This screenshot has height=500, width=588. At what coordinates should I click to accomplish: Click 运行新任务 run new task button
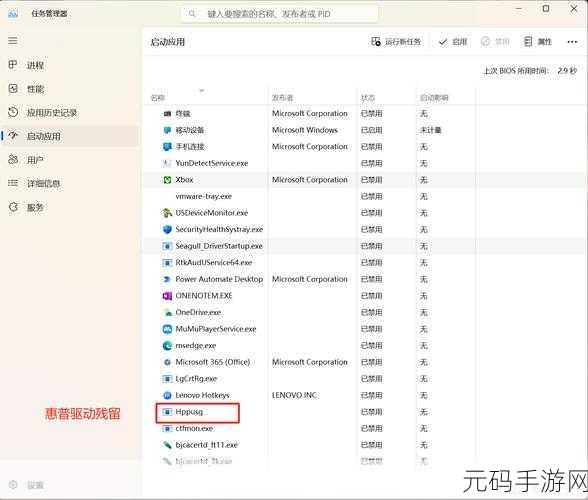coord(396,42)
